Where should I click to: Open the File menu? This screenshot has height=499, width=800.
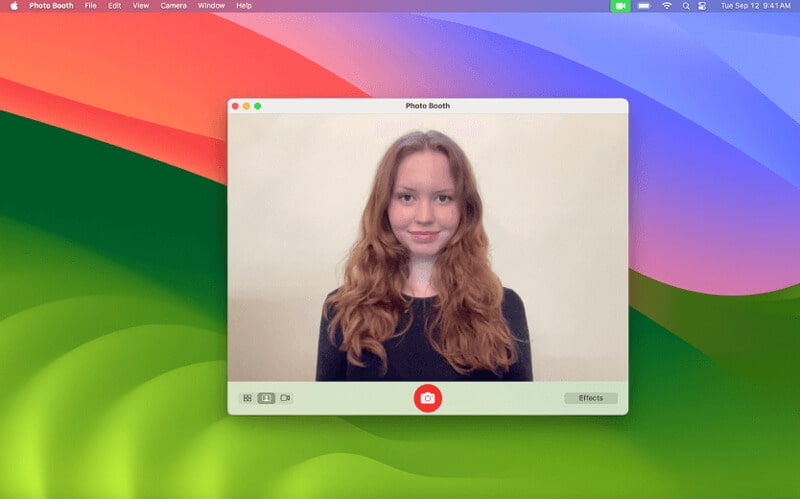coord(91,6)
